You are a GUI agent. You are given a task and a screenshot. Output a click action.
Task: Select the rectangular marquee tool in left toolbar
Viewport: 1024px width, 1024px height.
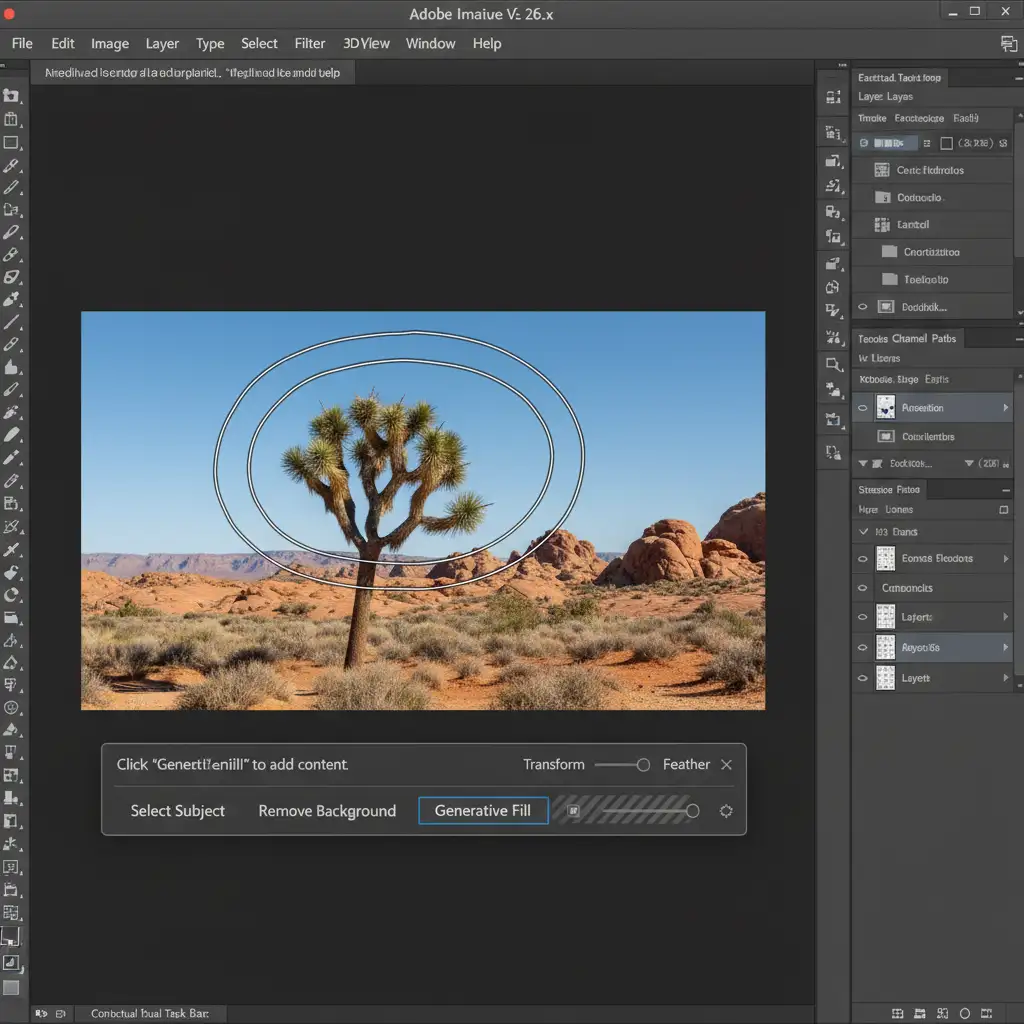point(11,143)
